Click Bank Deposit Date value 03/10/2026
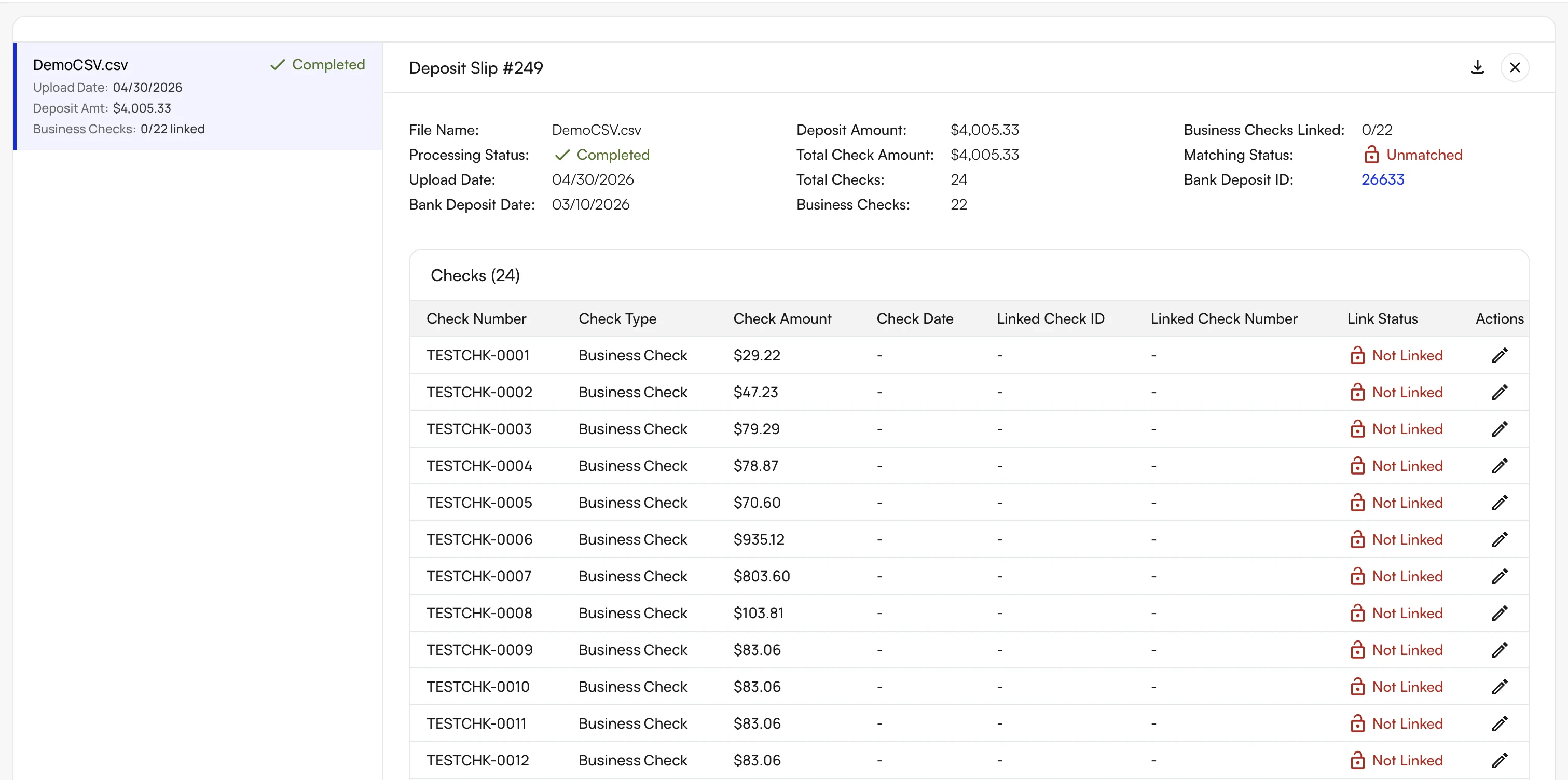This screenshot has width=1568, height=780. (590, 204)
